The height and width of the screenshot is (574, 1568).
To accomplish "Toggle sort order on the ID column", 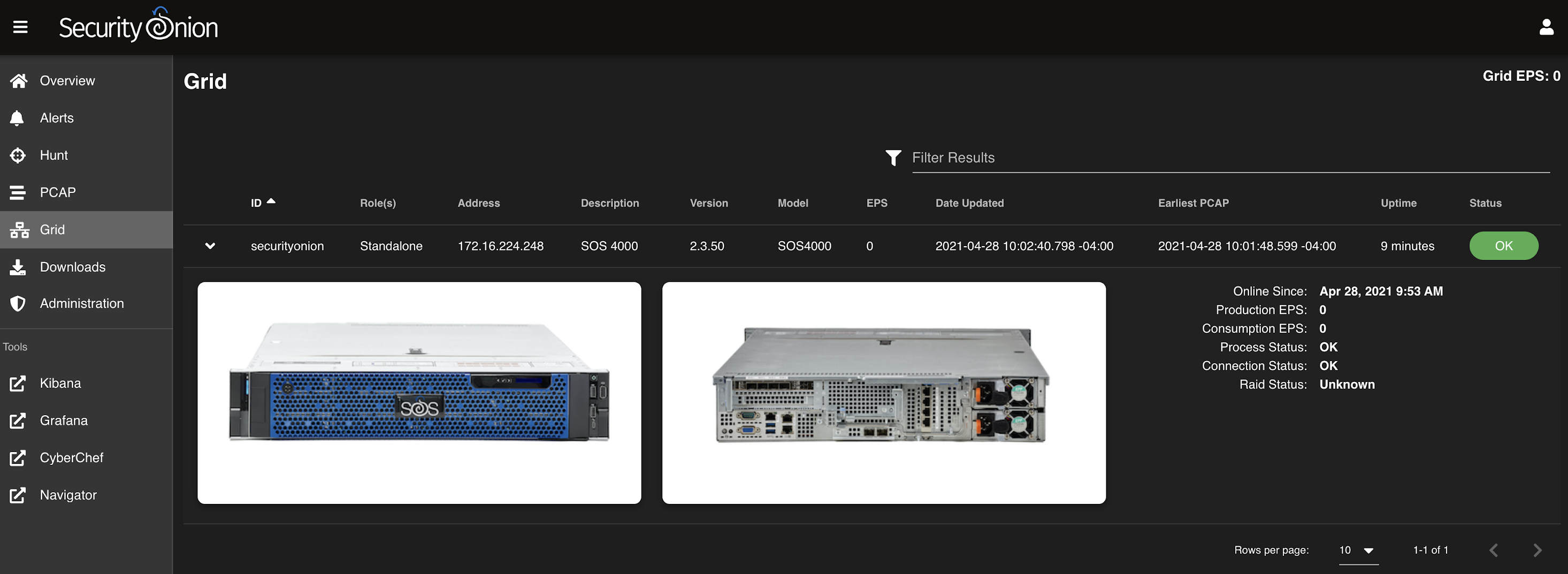I will click(x=262, y=203).
